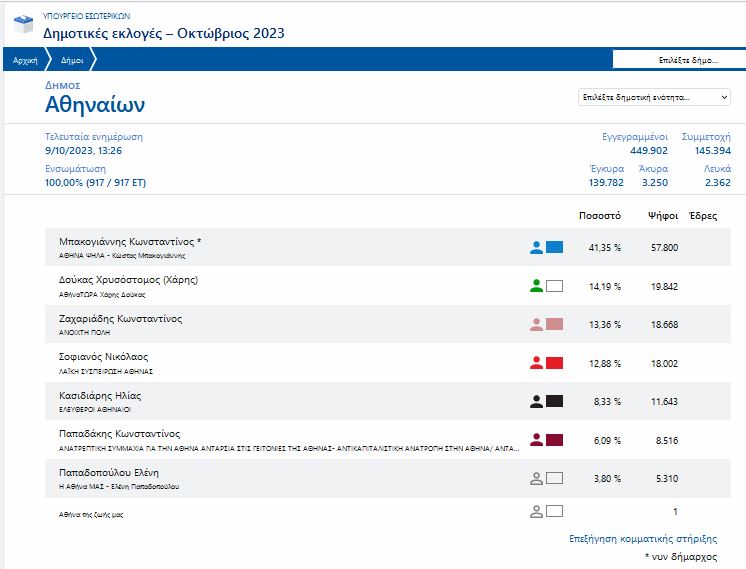The width and height of the screenshot is (746, 569).
Task: Click maroon person icon for Παπαδάκης
Action: coord(536,439)
